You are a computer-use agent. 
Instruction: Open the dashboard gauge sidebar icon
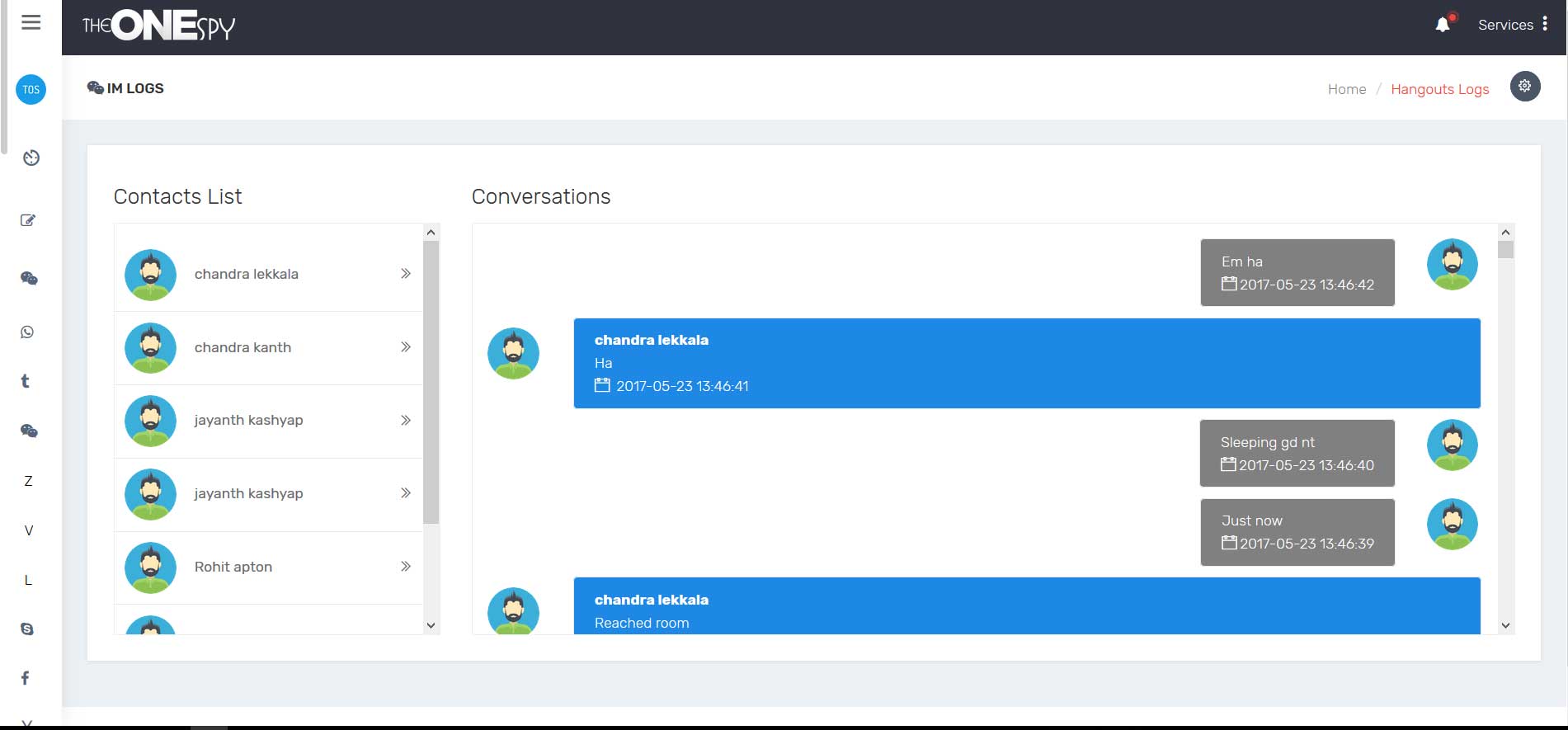[x=31, y=158]
